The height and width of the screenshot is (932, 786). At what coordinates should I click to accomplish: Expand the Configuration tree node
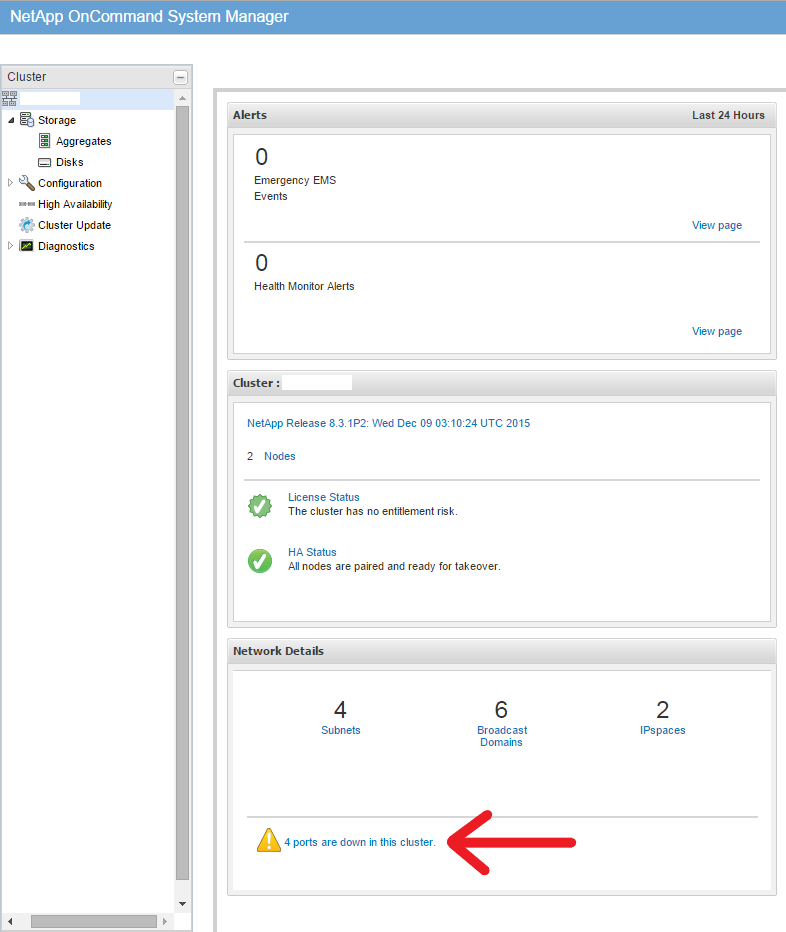(x=11, y=183)
